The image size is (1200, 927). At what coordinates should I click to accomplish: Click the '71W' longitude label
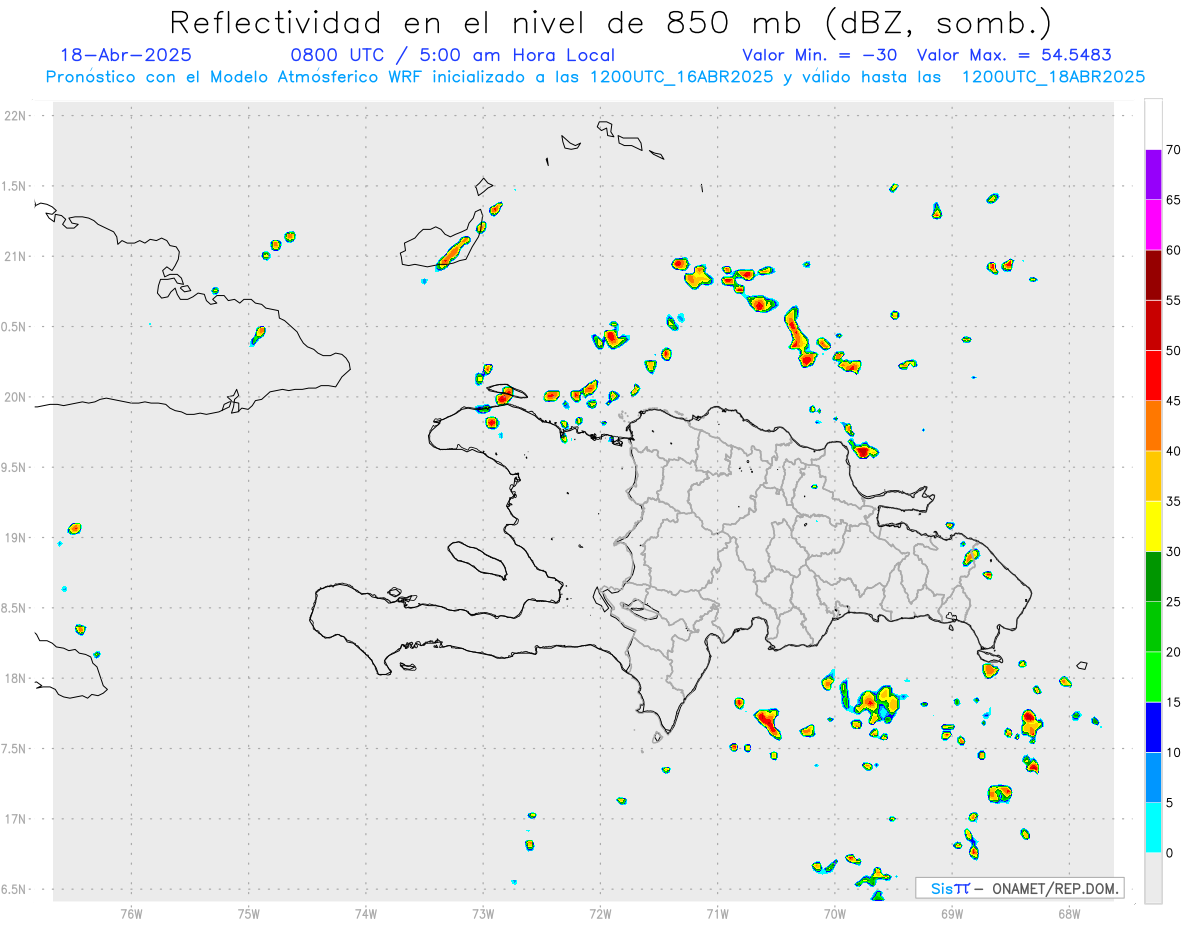click(717, 913)
